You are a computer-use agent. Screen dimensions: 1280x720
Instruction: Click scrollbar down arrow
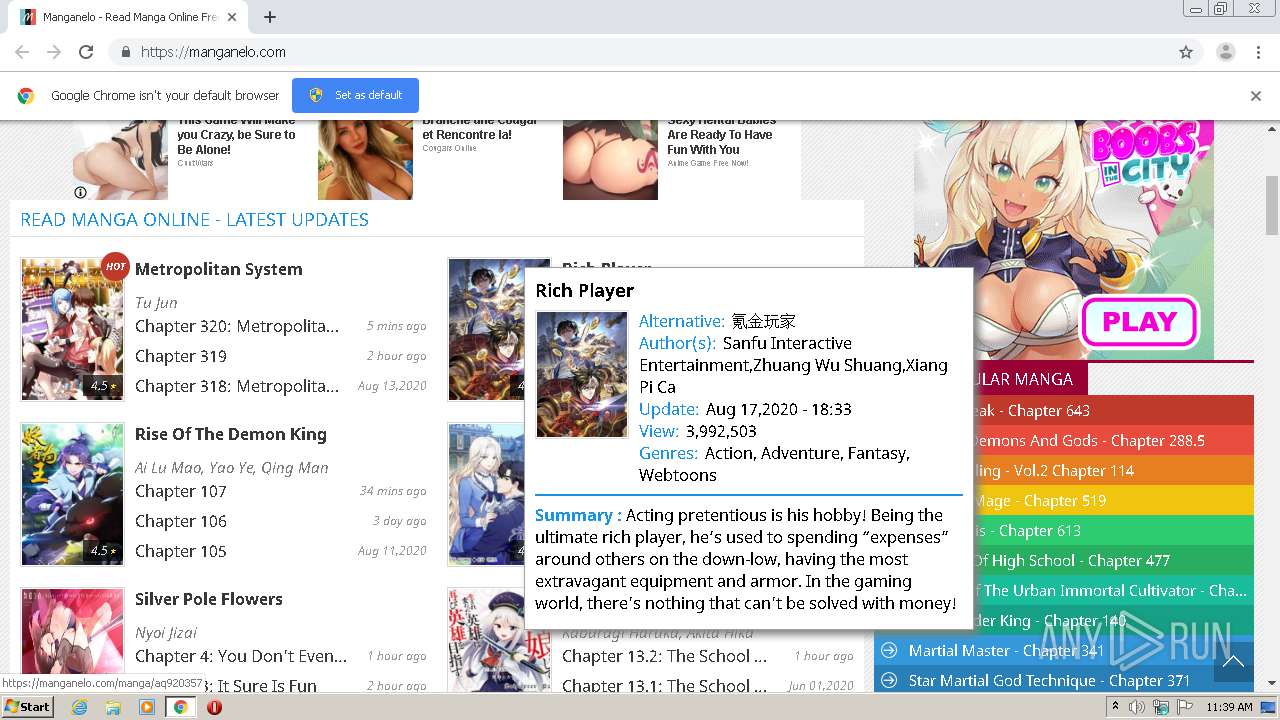coord(1271,684)
